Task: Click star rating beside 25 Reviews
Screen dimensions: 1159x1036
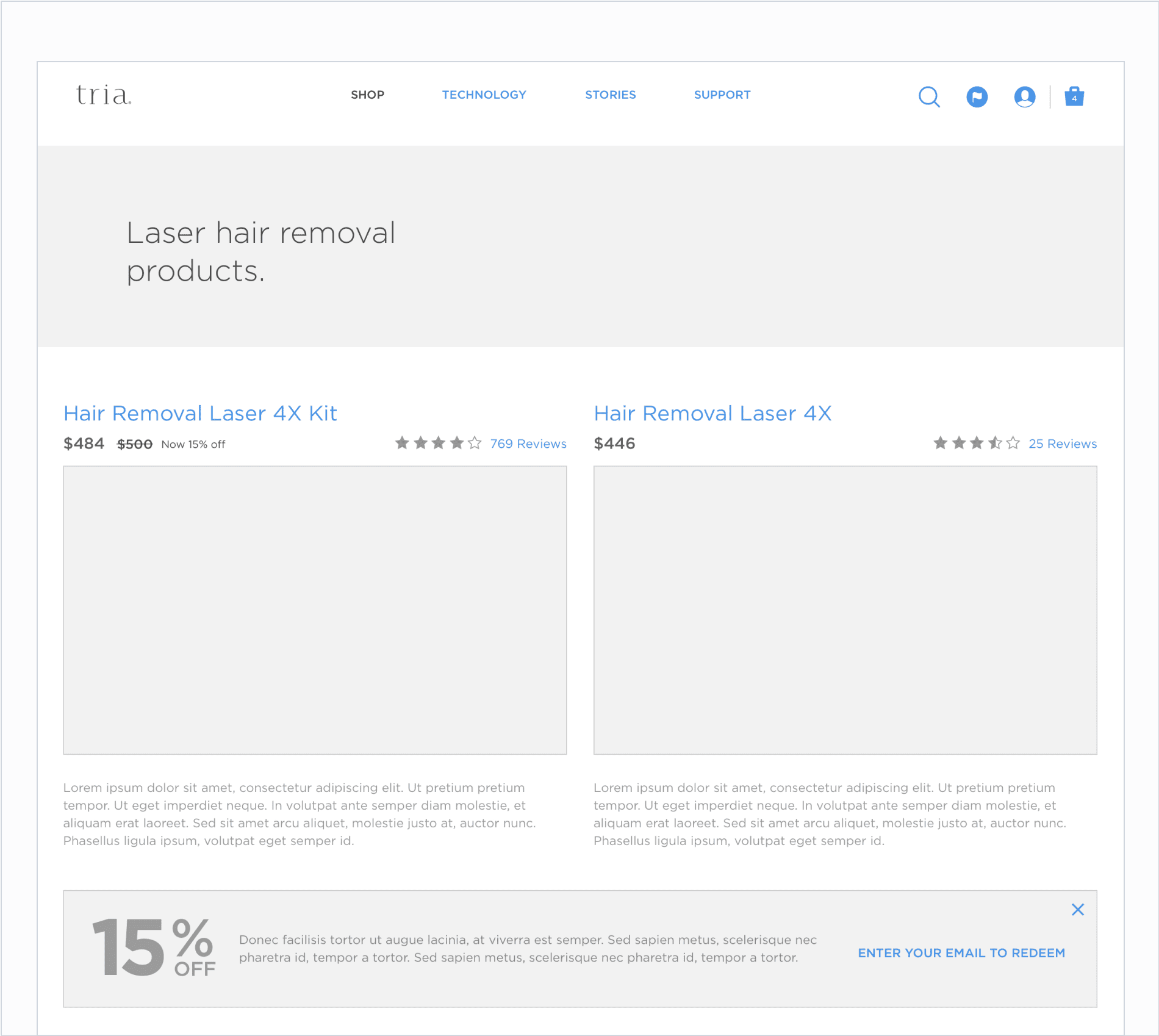Action: click(977, 443)
